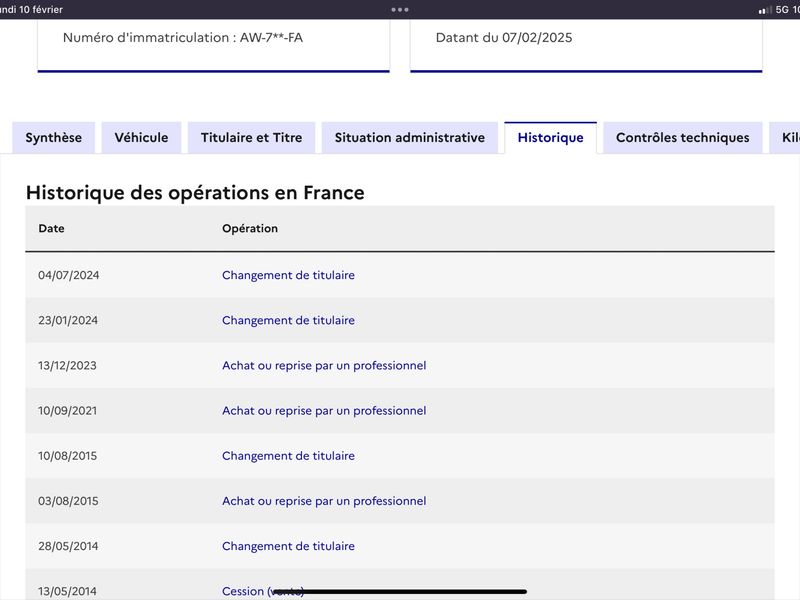Open the partially visible Kilométrage tab
800x600 pixels.
(785, 138)
